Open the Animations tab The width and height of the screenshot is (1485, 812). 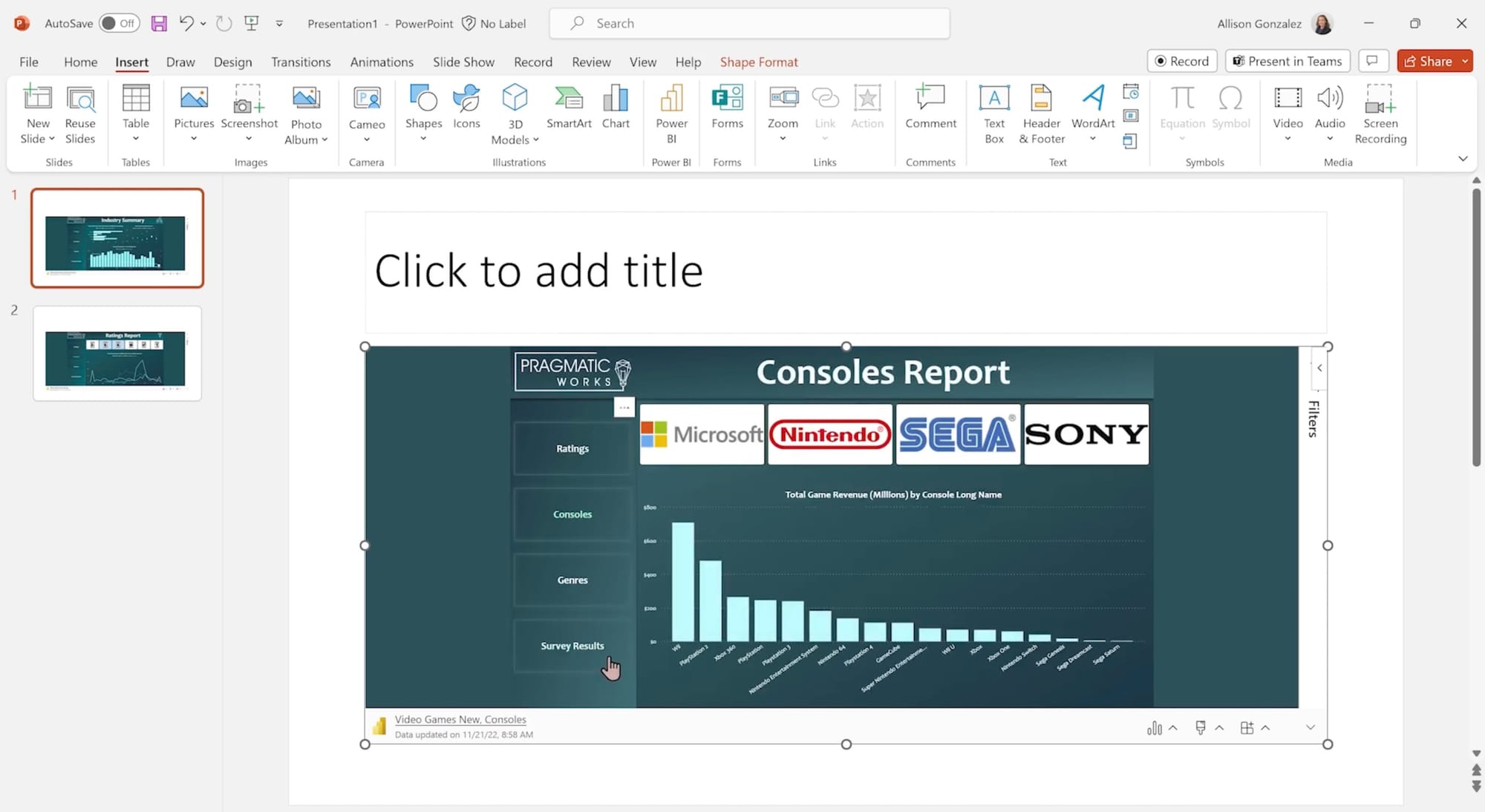382,62
